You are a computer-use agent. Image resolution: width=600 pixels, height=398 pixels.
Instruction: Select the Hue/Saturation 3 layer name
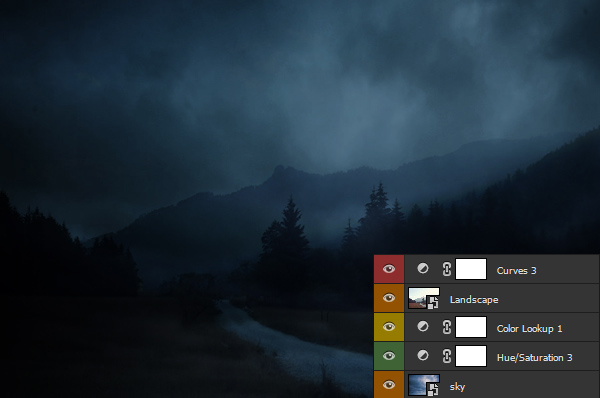[x=535, y=358]
